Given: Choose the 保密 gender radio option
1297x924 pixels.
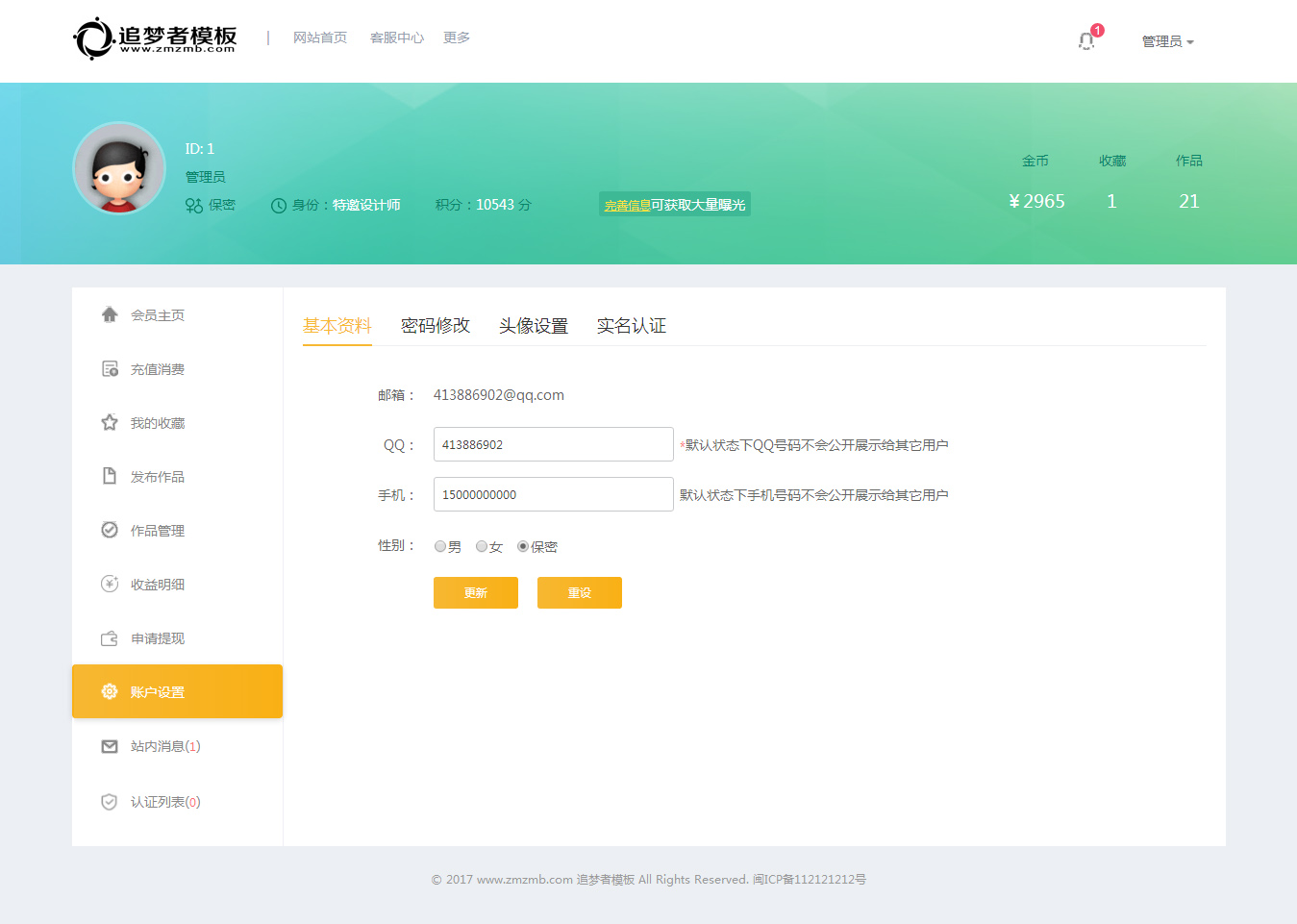Looking at the screenshot, I should click(x=523, y=546).
